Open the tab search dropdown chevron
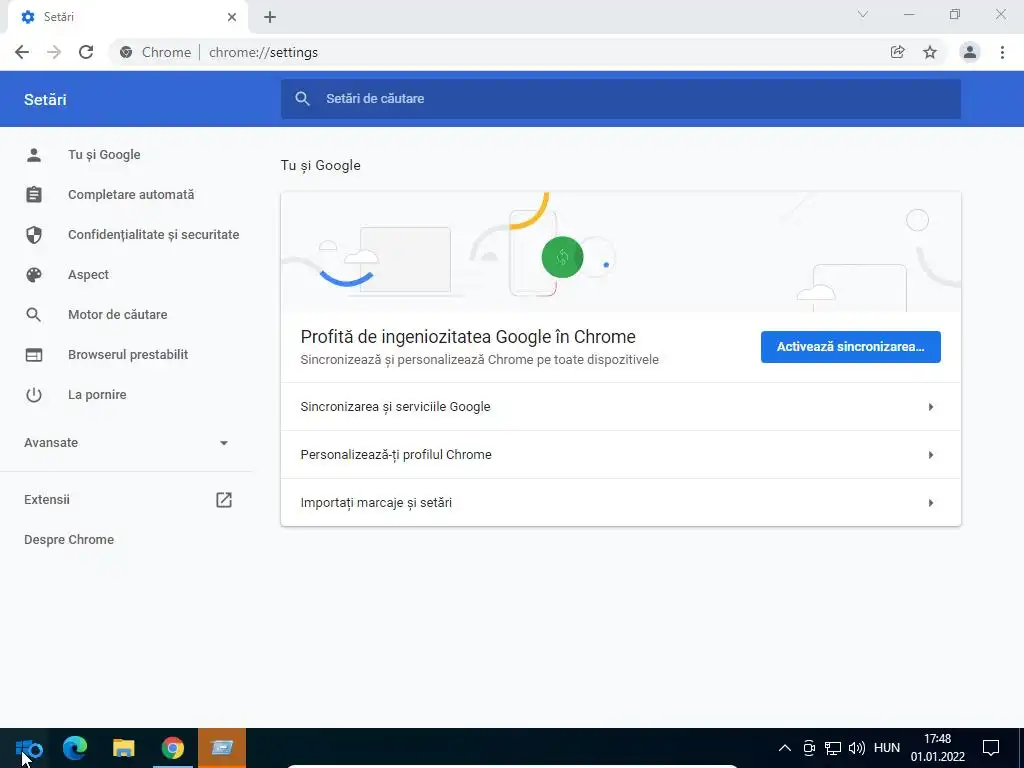 tap(863, 14)
